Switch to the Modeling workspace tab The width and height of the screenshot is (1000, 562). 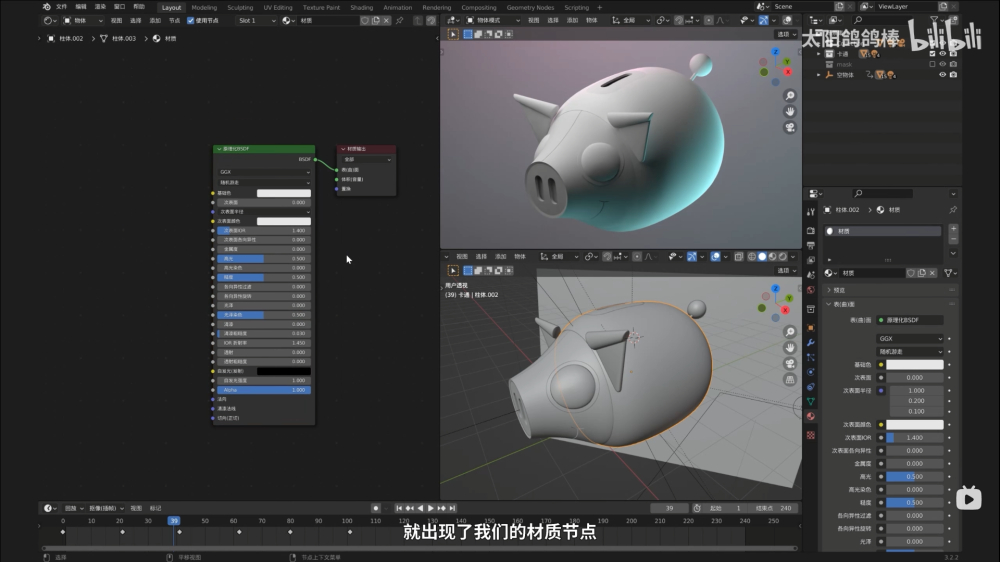(x=204, y=8)
